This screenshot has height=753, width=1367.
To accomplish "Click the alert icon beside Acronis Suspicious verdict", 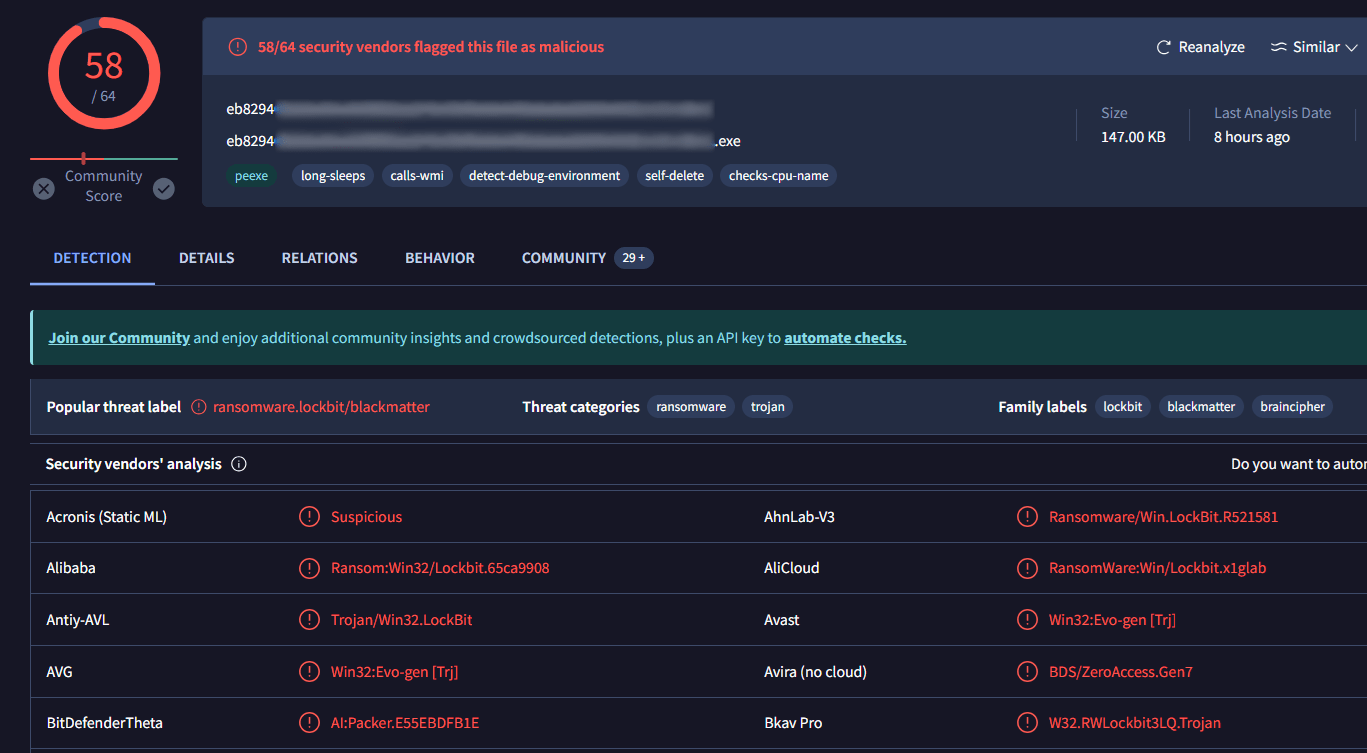I will [309, 516].
